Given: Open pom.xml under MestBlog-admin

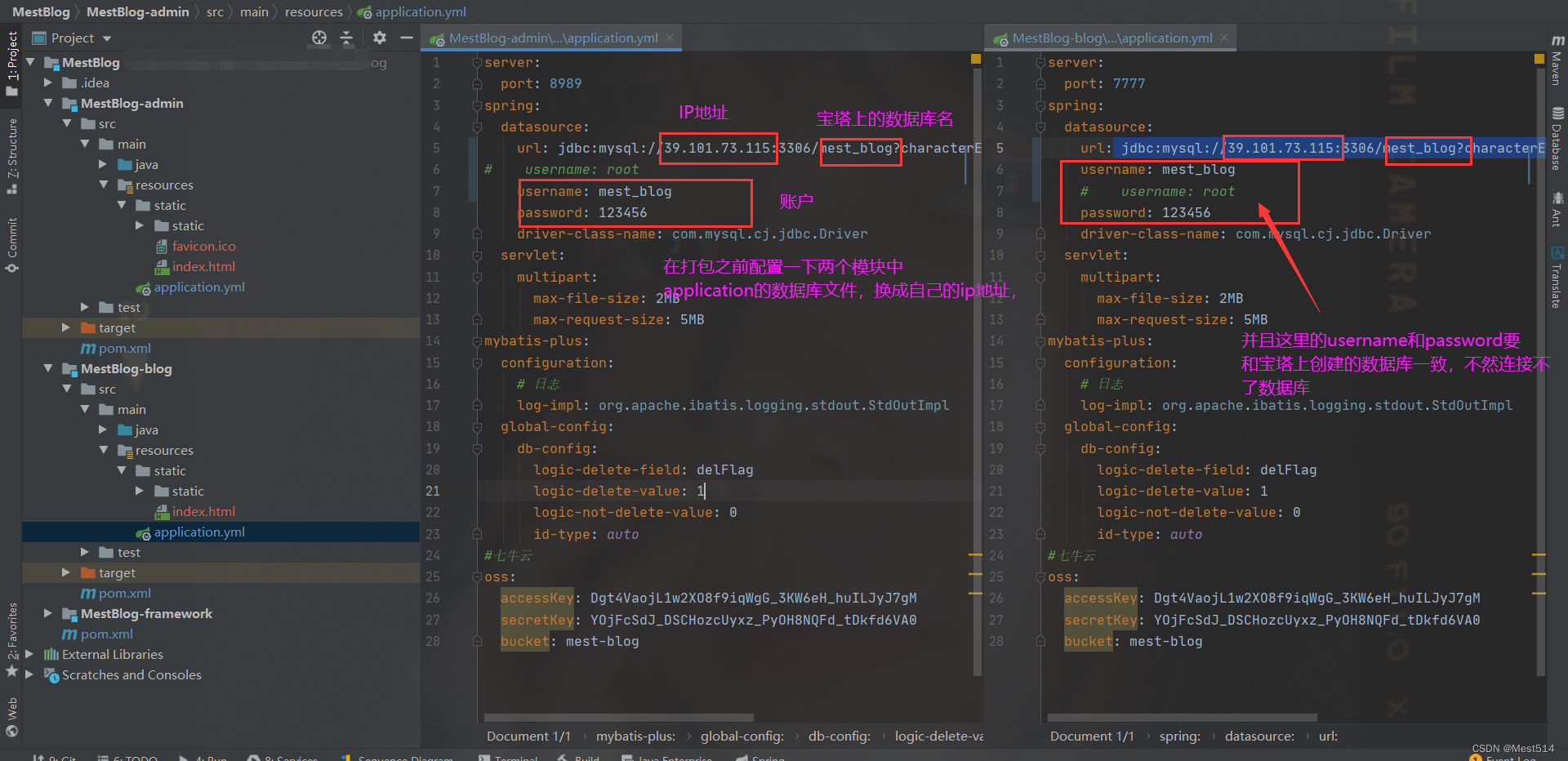Looking at the screenshot, I should coord(116,348).
